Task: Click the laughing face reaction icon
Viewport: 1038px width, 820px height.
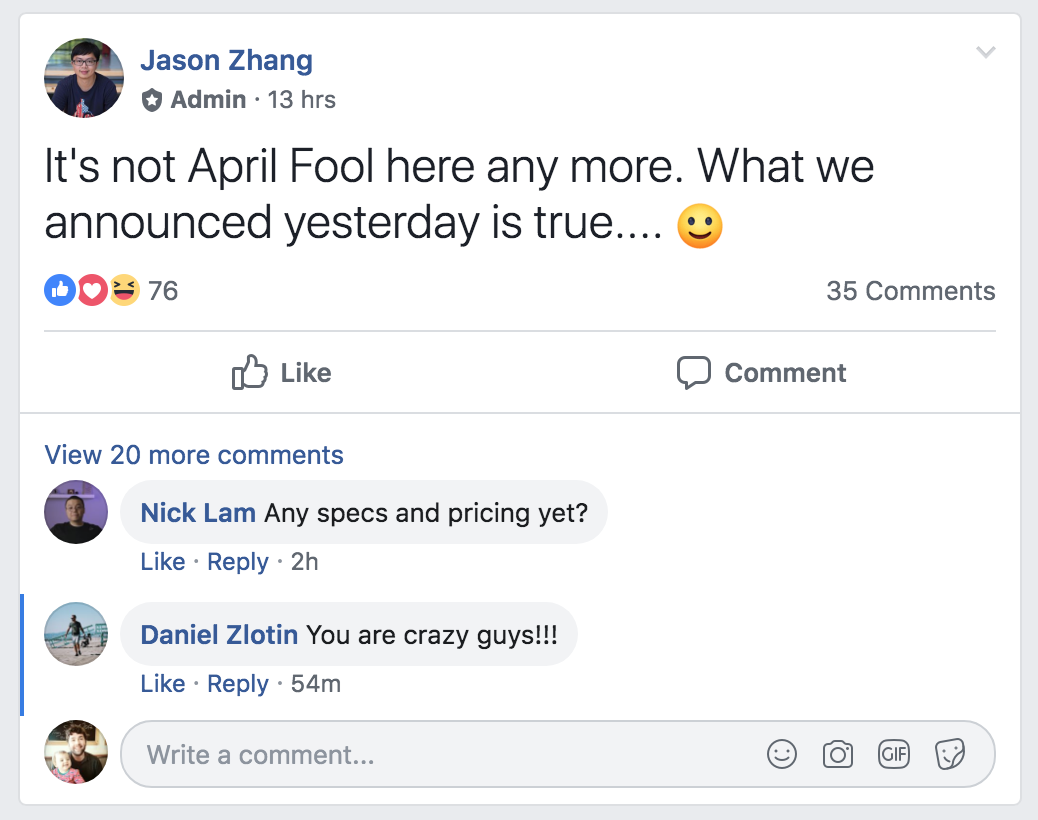Action: click(x=124, y=290)
